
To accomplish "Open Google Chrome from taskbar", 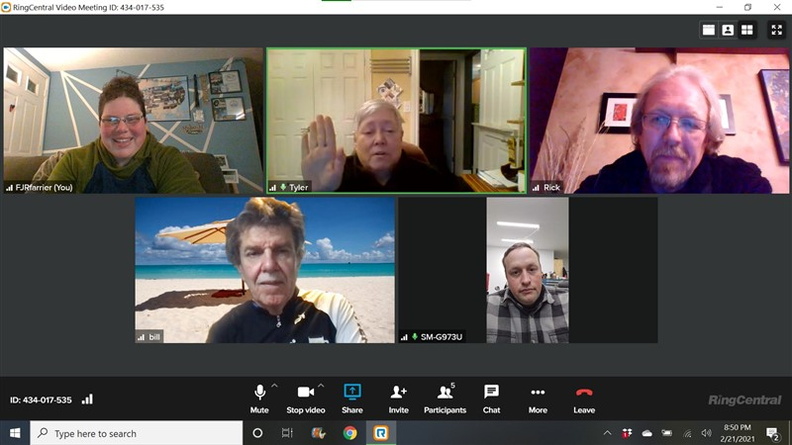I will 350,433.
